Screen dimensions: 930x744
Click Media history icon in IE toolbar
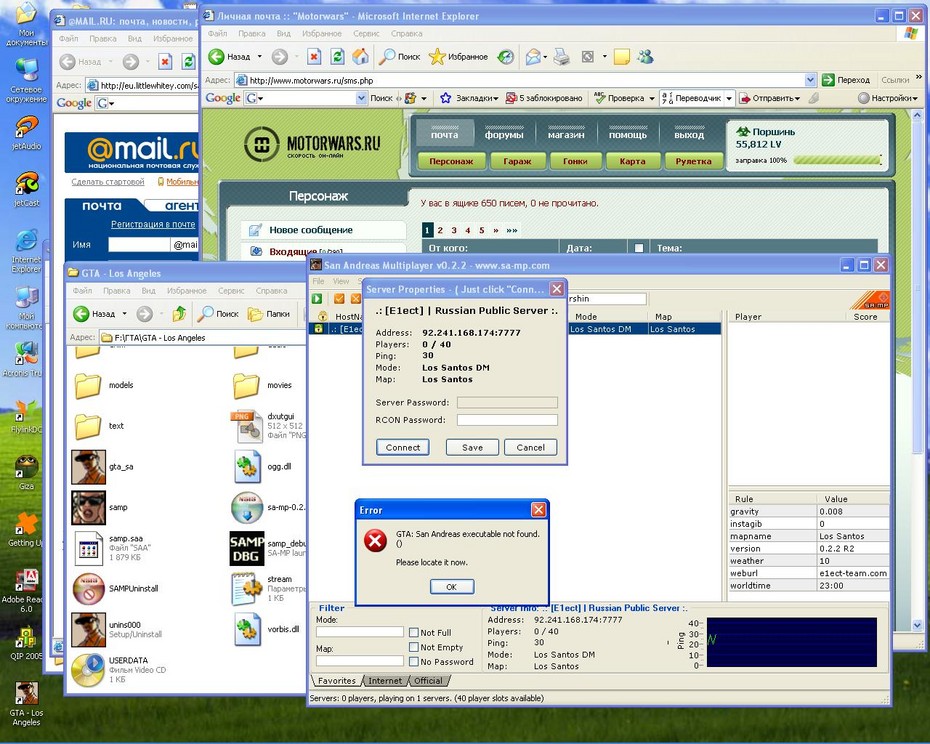tap(505, 57)
